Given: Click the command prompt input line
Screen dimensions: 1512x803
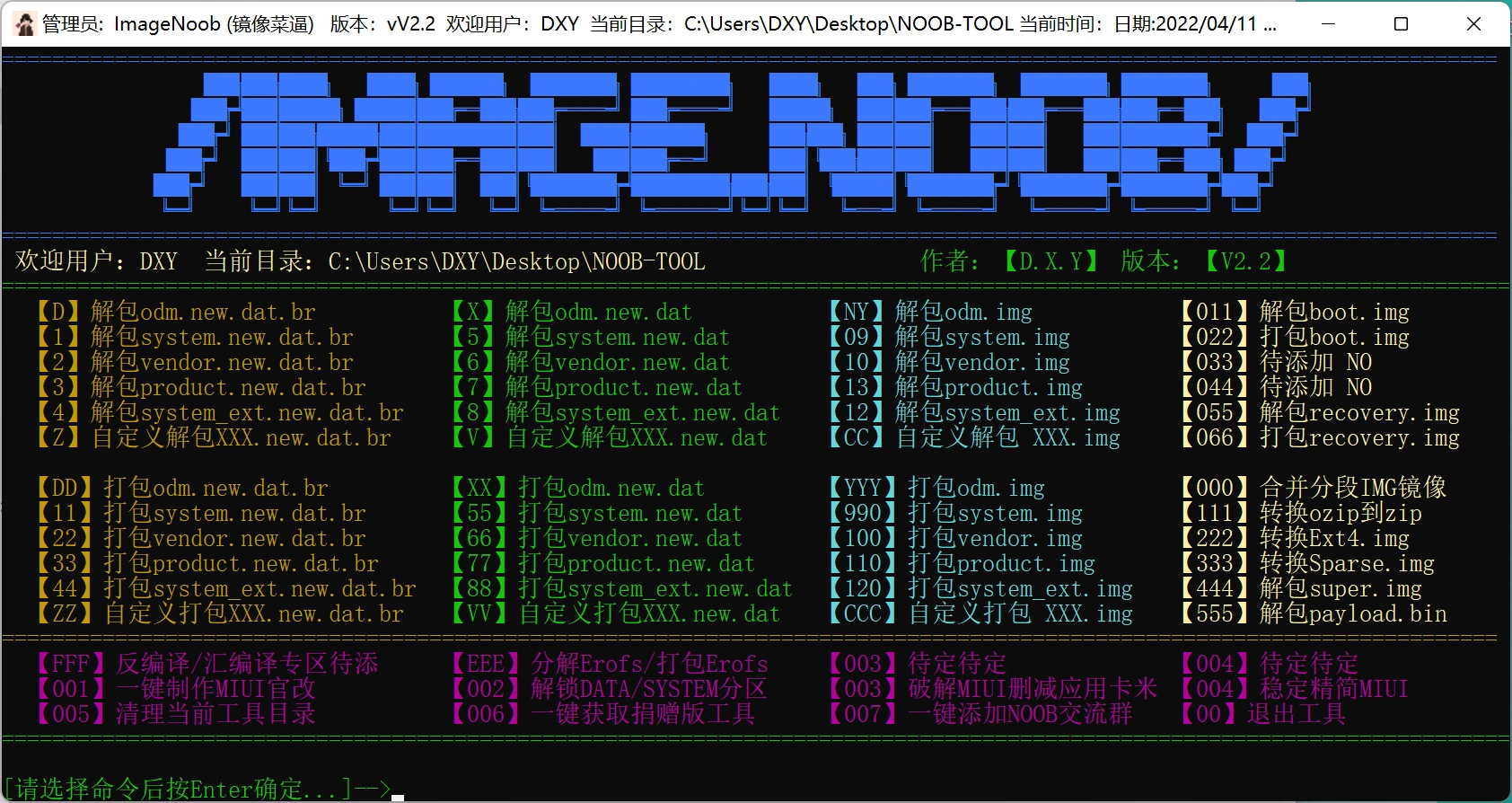Looking at the screenshot, I should pyautogui.click(x=204, y=790).
